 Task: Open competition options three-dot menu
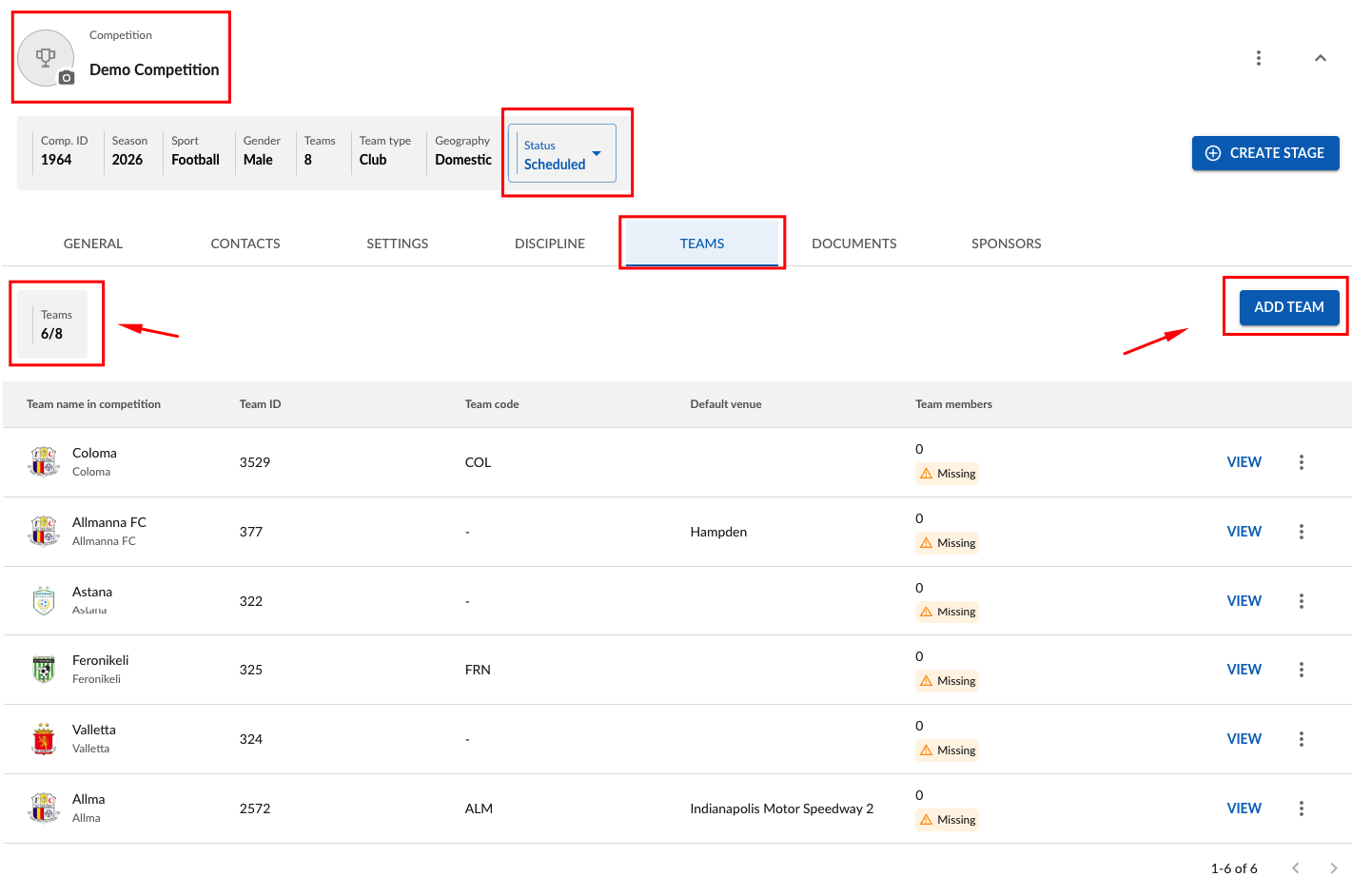[x=1259, y=58]
